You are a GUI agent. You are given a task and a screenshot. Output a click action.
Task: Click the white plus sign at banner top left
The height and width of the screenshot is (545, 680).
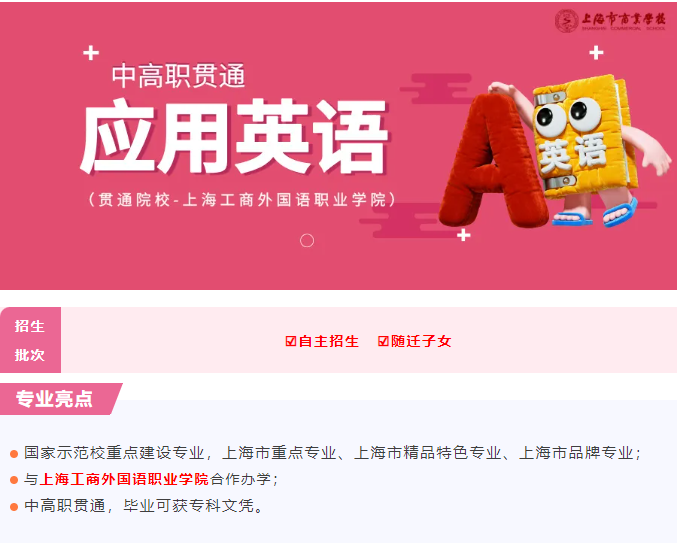(91, 53)
